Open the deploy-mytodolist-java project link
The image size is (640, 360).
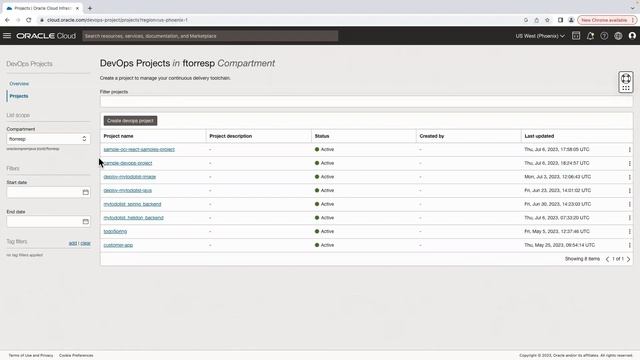point(128,190)
